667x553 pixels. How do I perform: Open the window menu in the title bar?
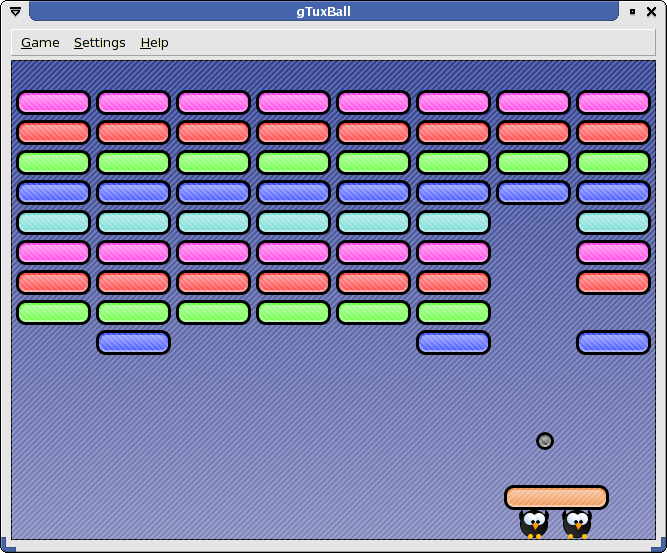[15, 11]
